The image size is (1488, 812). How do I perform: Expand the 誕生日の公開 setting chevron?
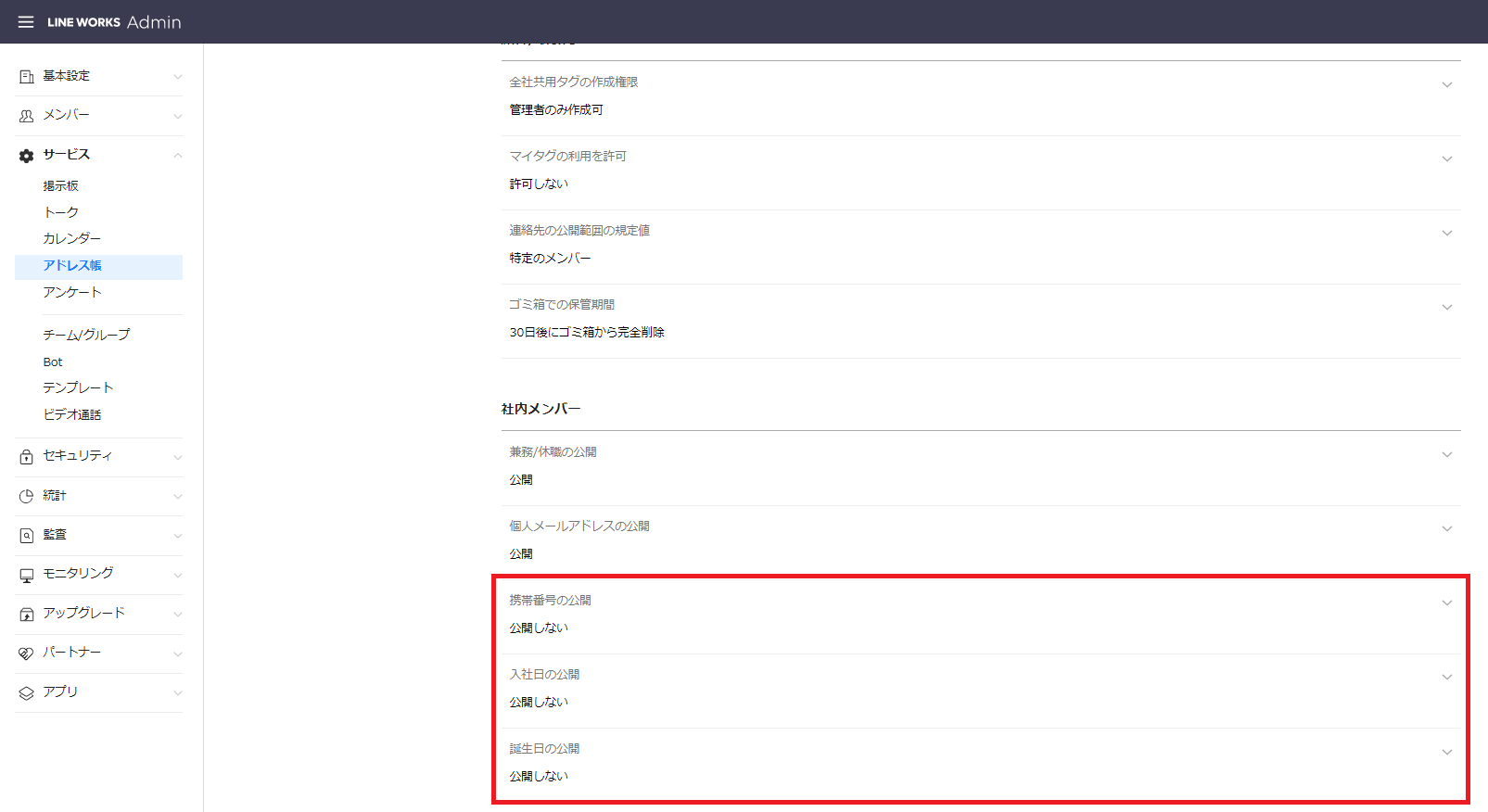[x=1446, y=752]
